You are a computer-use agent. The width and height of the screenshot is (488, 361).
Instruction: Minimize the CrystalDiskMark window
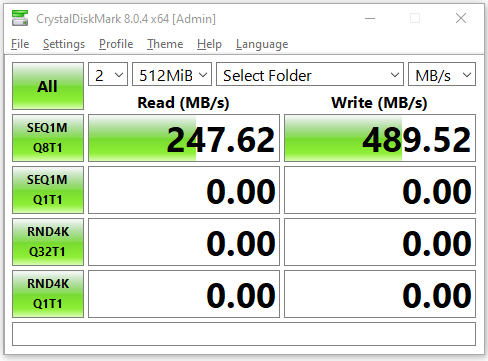(370, 18)
